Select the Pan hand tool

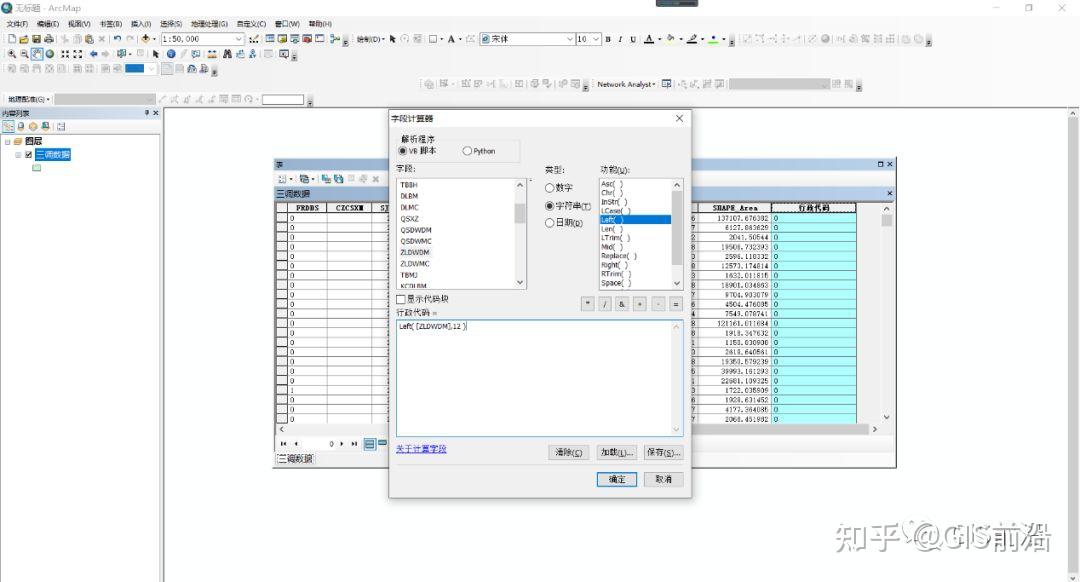(37, 54)
